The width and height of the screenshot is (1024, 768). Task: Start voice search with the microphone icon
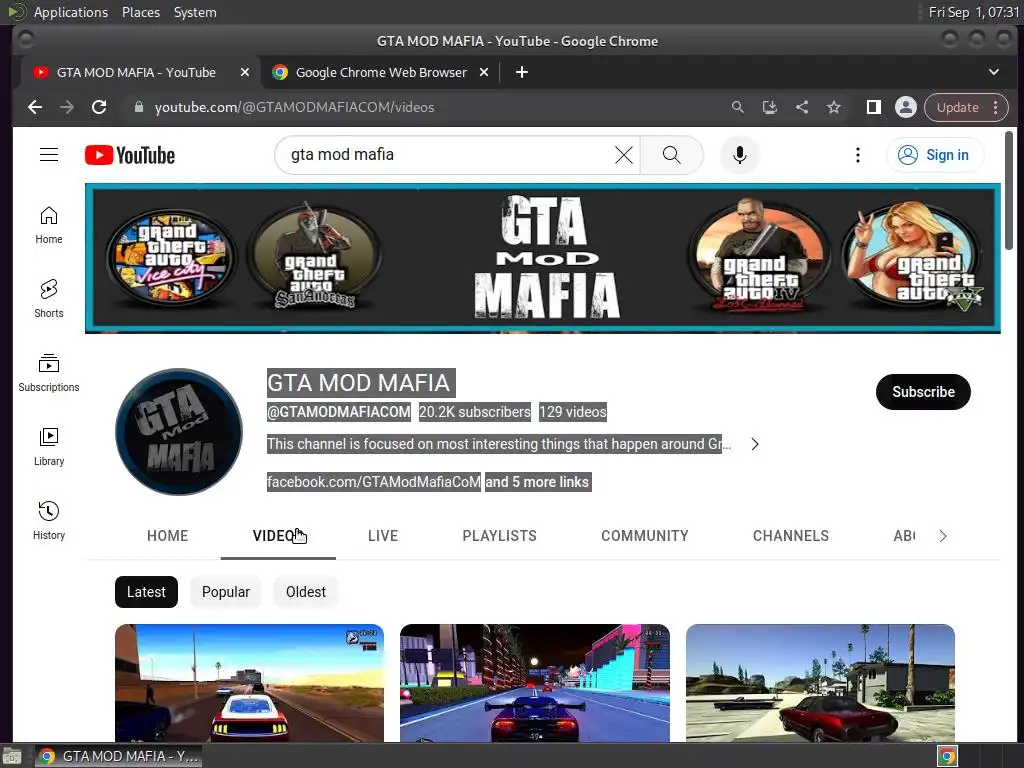point(739,155)
